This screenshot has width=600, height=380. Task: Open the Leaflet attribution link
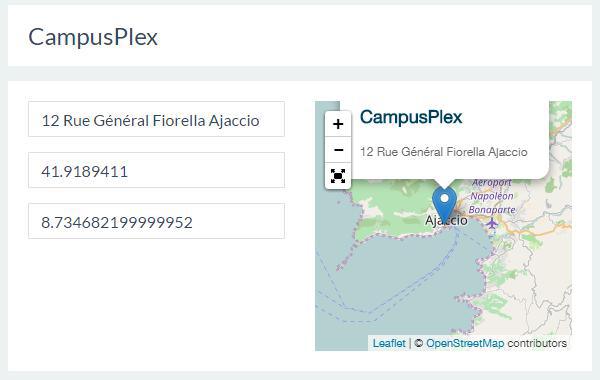389,343
